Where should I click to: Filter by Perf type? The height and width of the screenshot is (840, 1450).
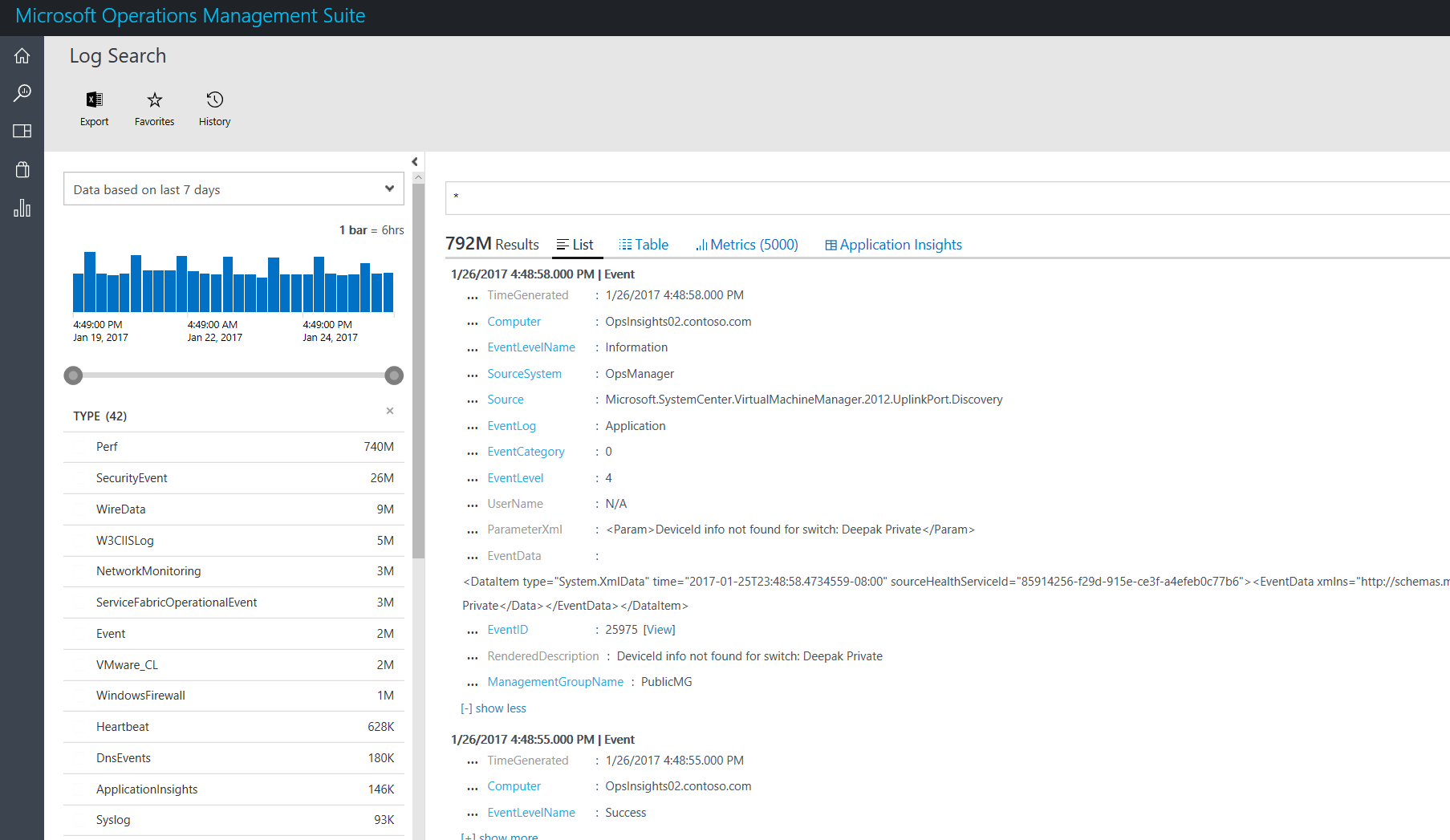(234, 447)
